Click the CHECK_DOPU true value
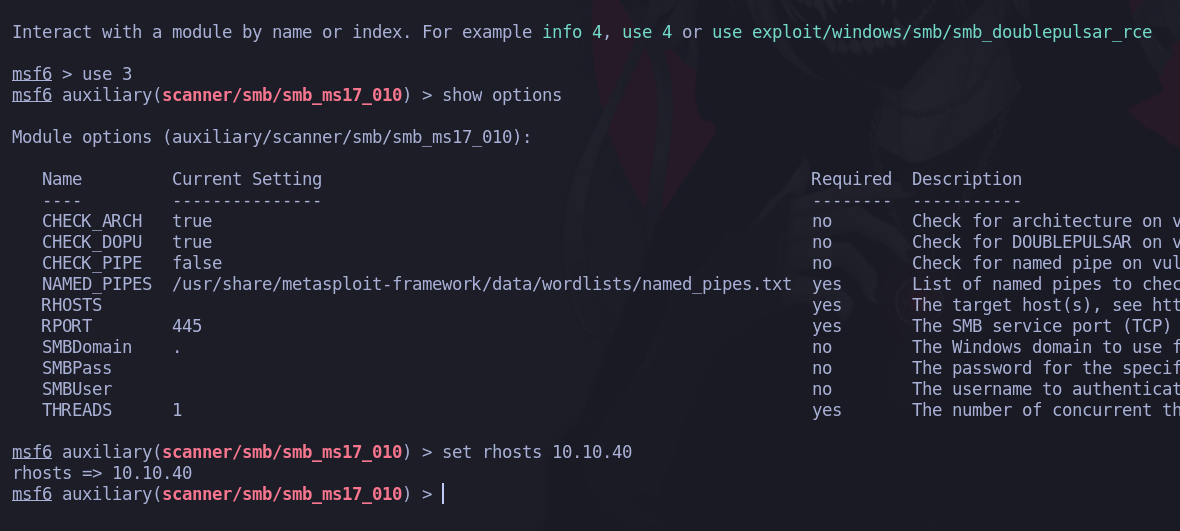This screenshot has height=531, width=1180. coord(192,241)
